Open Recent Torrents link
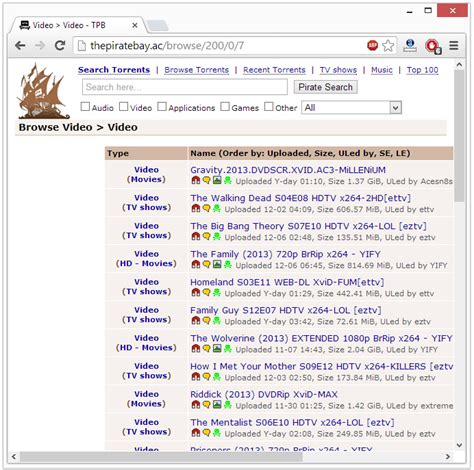This screenshot has height=470, width=474. tap(274, 70)
